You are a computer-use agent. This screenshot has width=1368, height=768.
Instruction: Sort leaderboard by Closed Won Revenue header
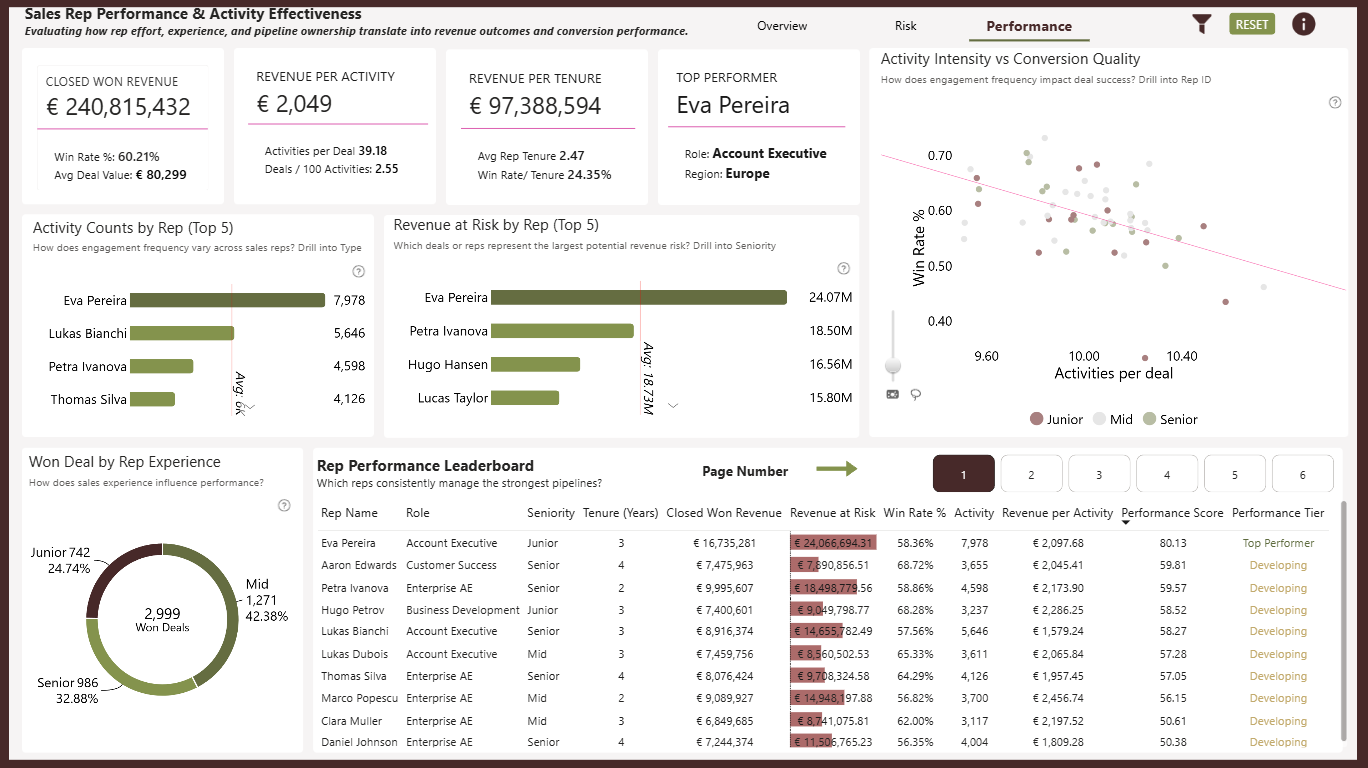(x=724, y=513)
